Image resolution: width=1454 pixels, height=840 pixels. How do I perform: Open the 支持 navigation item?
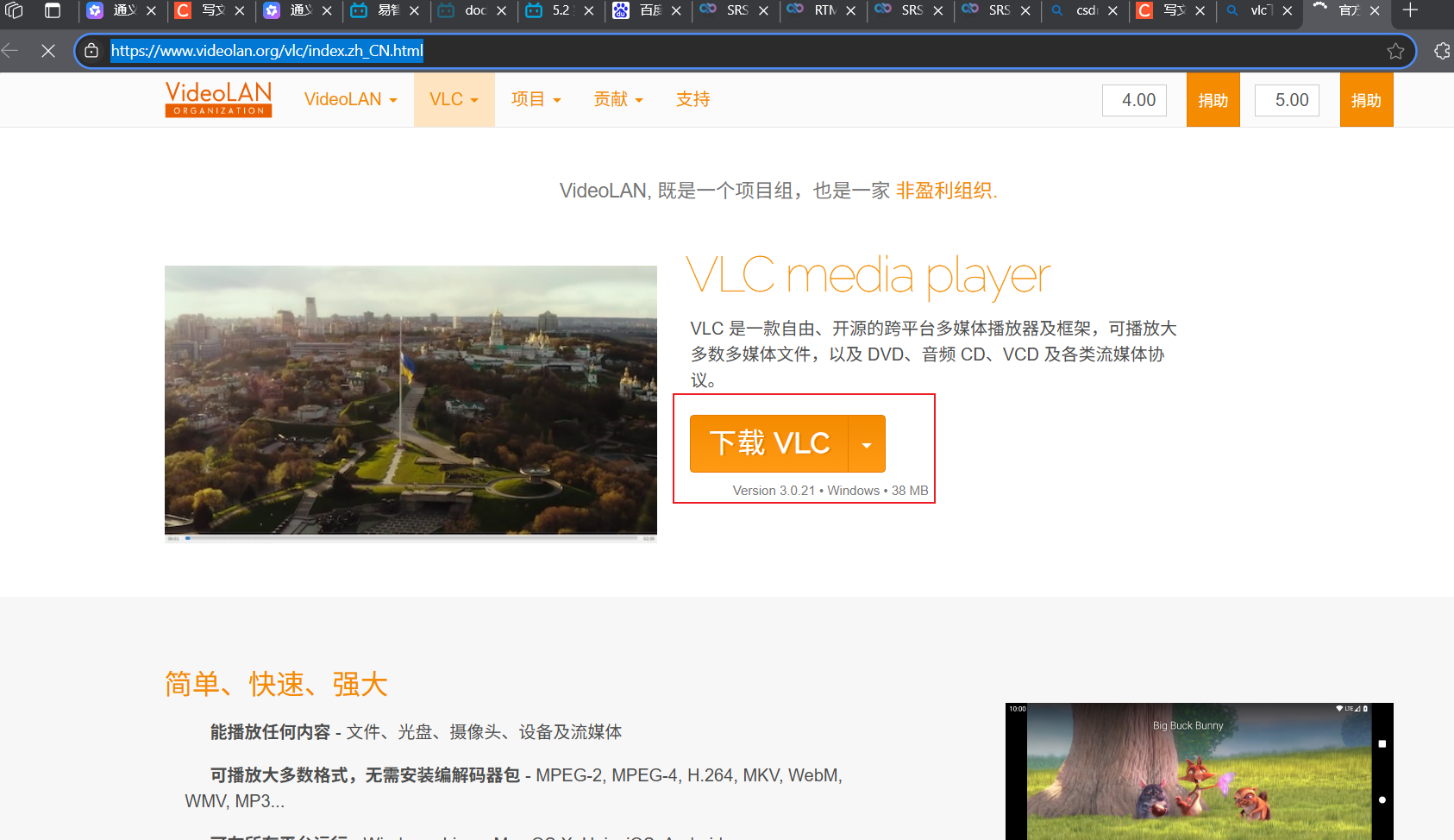coord(693,99)
